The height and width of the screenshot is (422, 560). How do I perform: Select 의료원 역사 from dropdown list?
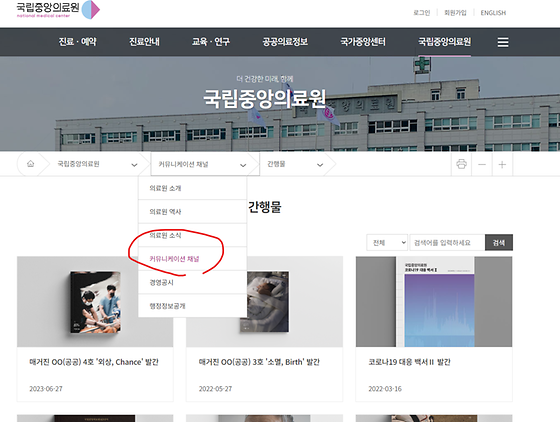(192, 212)
